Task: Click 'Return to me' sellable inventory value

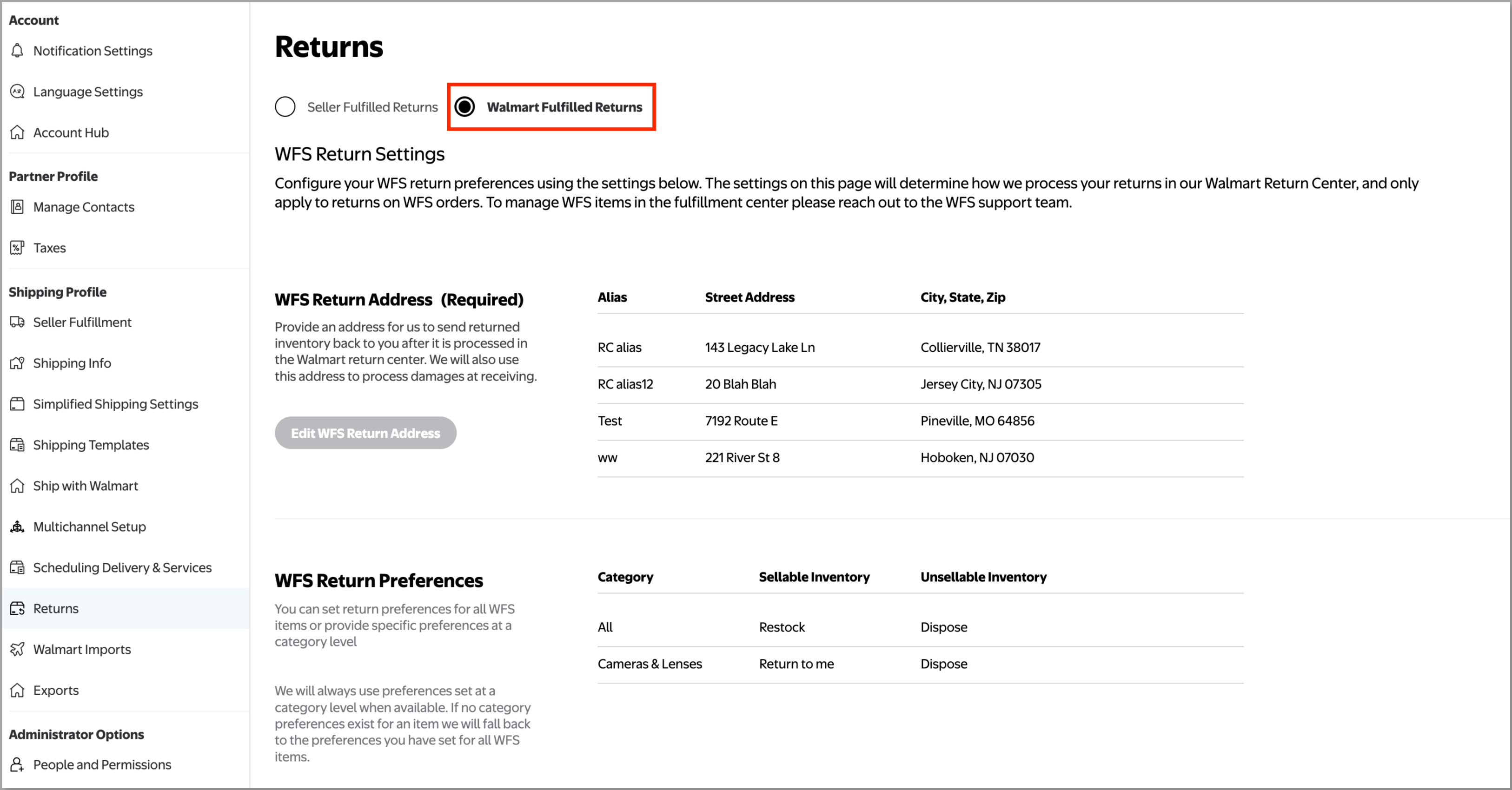Action: click(x=796, y=664)
